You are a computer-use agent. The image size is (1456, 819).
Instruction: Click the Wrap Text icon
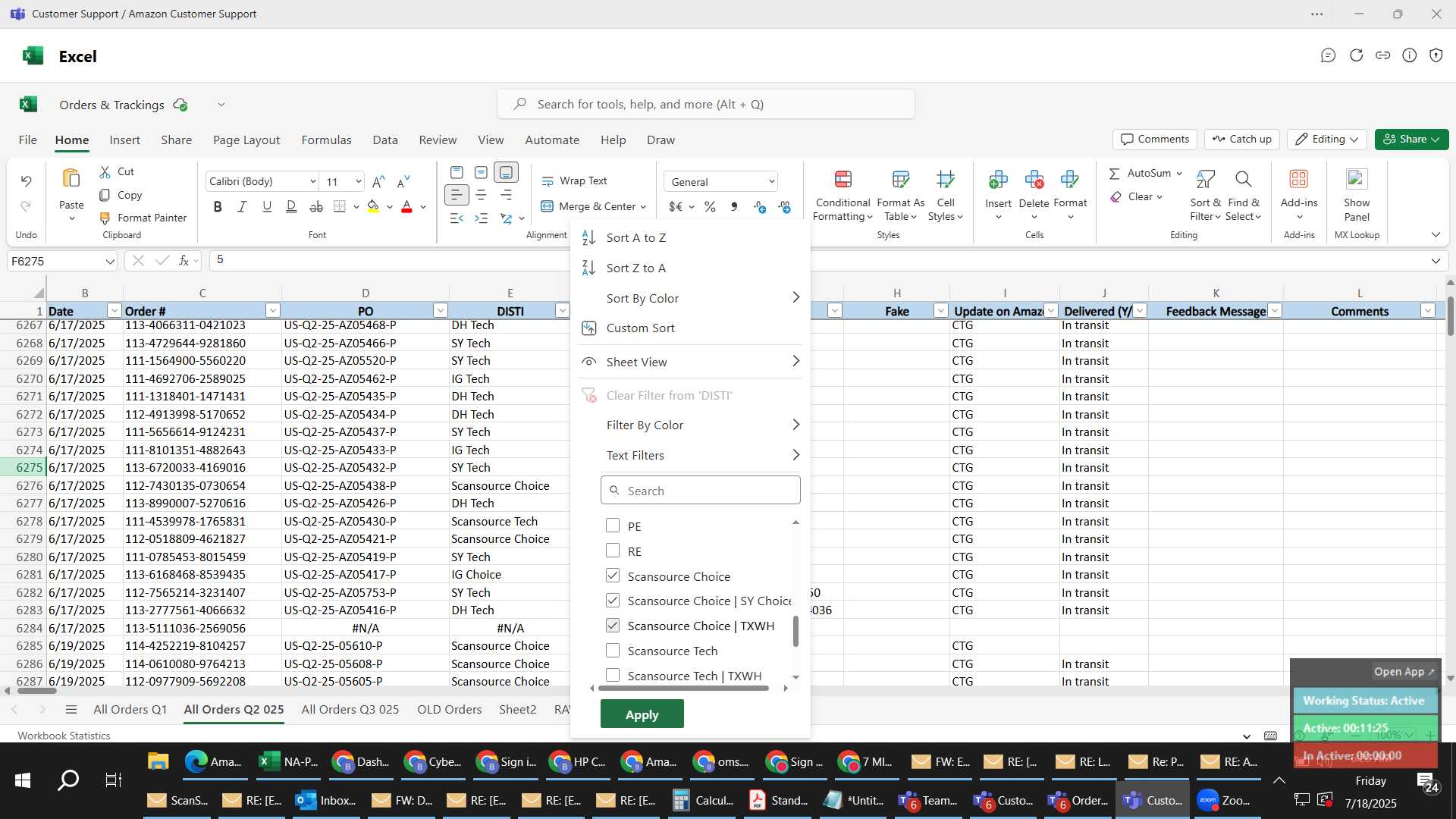(548, 181)
